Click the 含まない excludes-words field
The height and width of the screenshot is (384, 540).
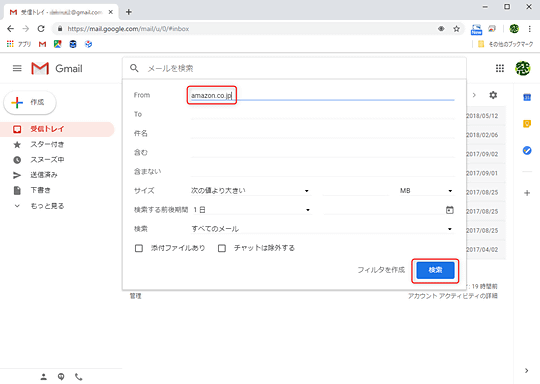[x=322, y=172]
